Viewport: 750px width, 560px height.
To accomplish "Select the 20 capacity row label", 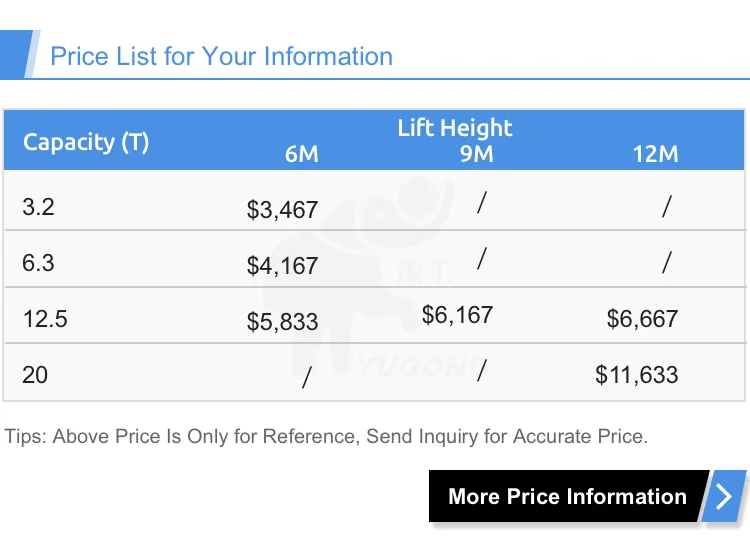I will pyautogui.click(x=35, y=375).
